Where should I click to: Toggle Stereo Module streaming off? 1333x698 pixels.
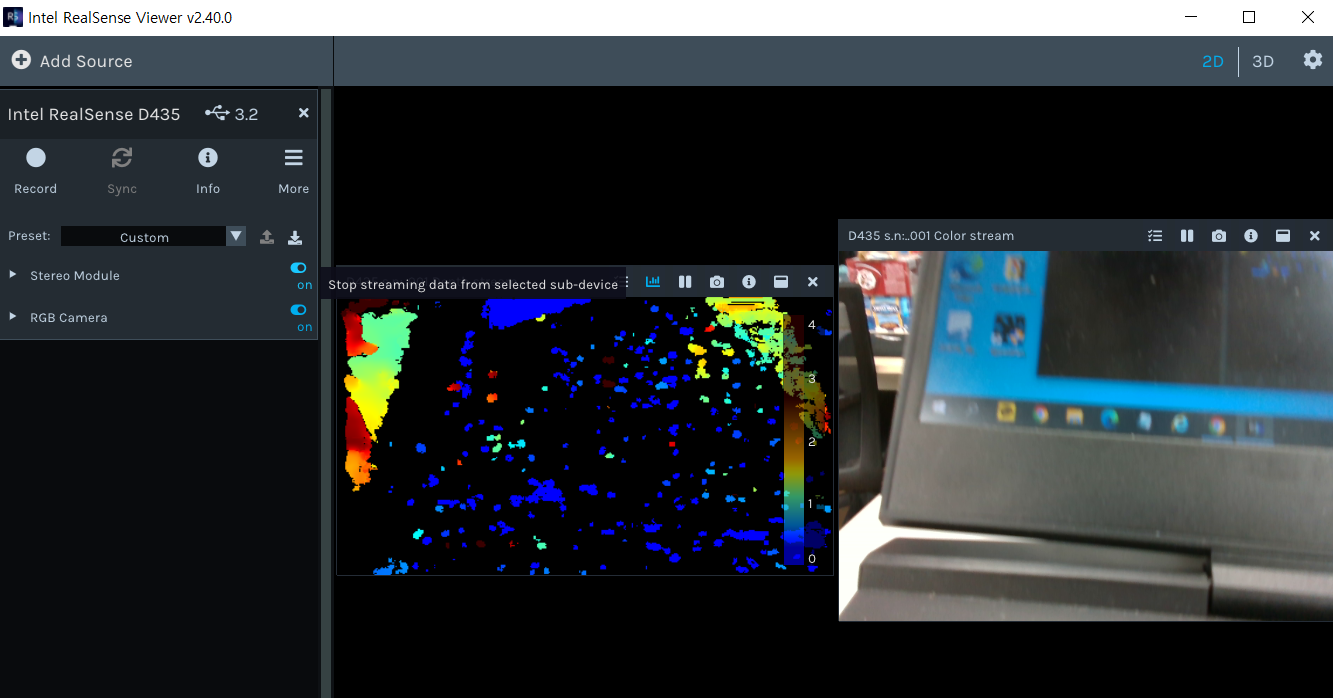coord(298,268)
